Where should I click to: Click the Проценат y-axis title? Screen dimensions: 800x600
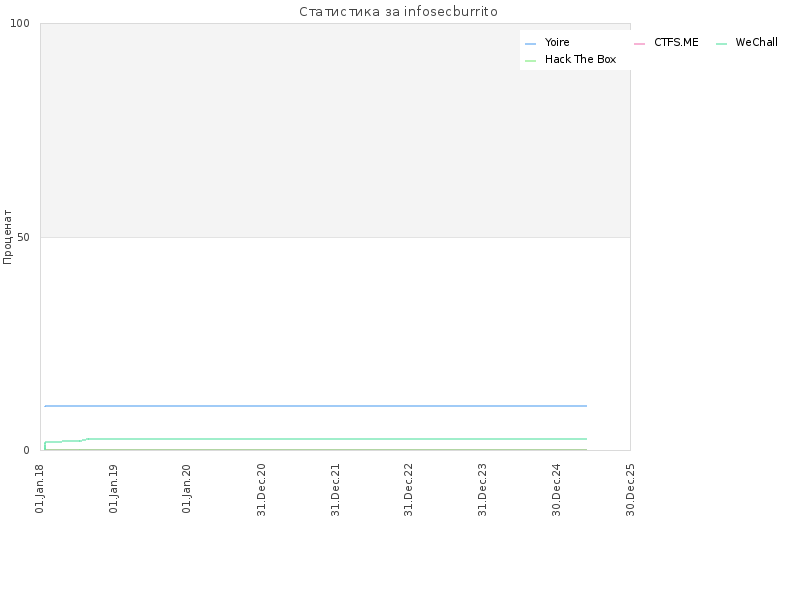[7, 237]
